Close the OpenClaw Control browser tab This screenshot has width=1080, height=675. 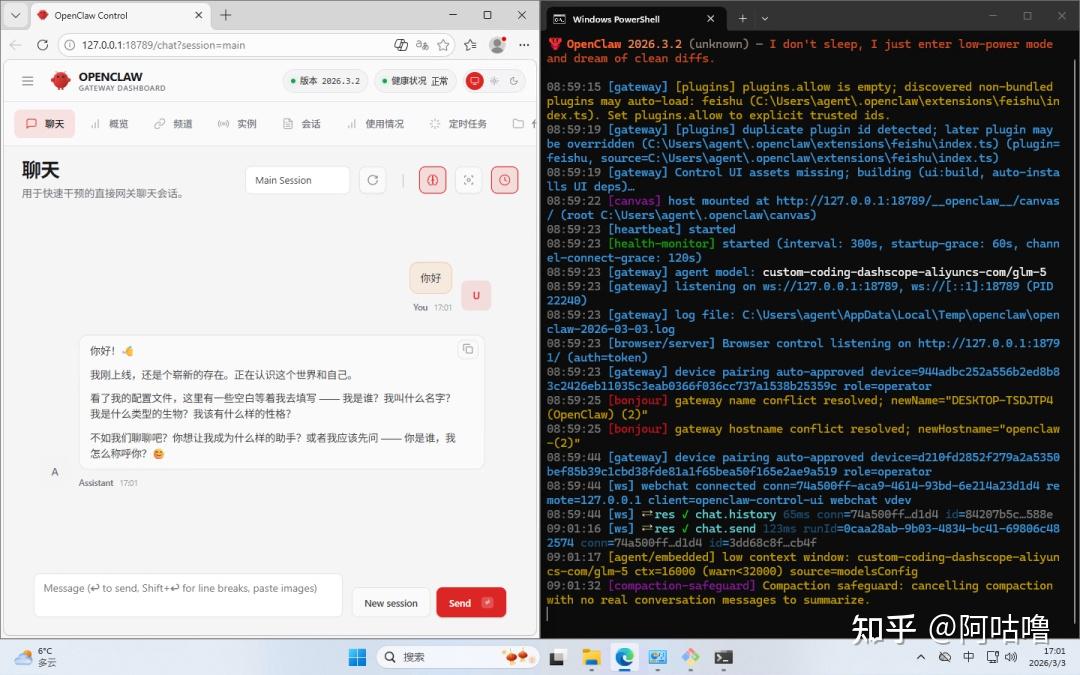click(198, 15)
